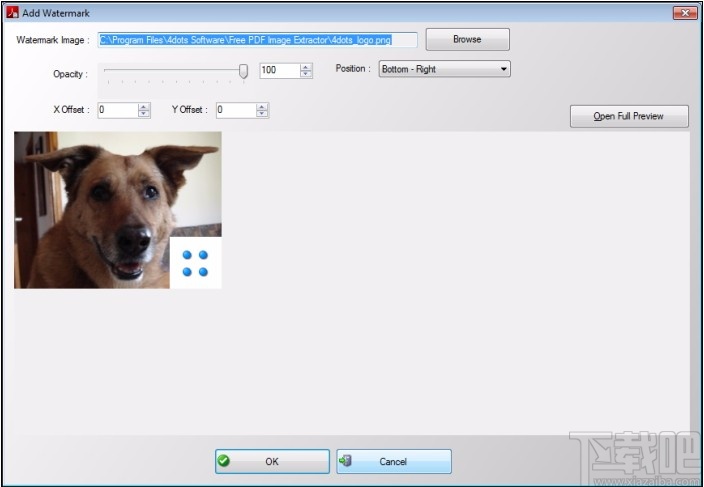Click the "X Offset :" label
This screenshot has width=704, height=487.
click(x=71, y=110)
